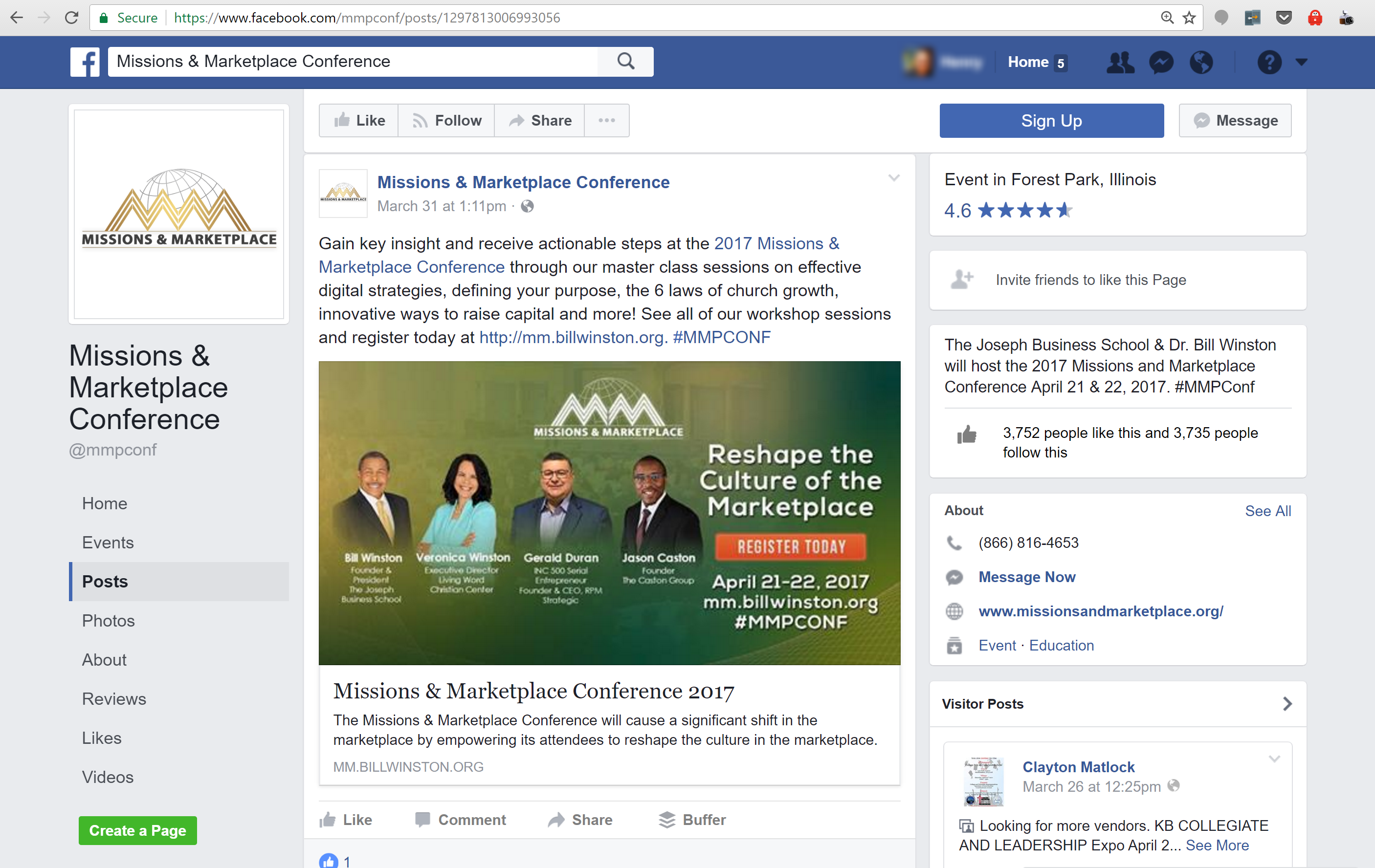Click the Education category link
This screenshot has width=1375, height=868.
1062,646
